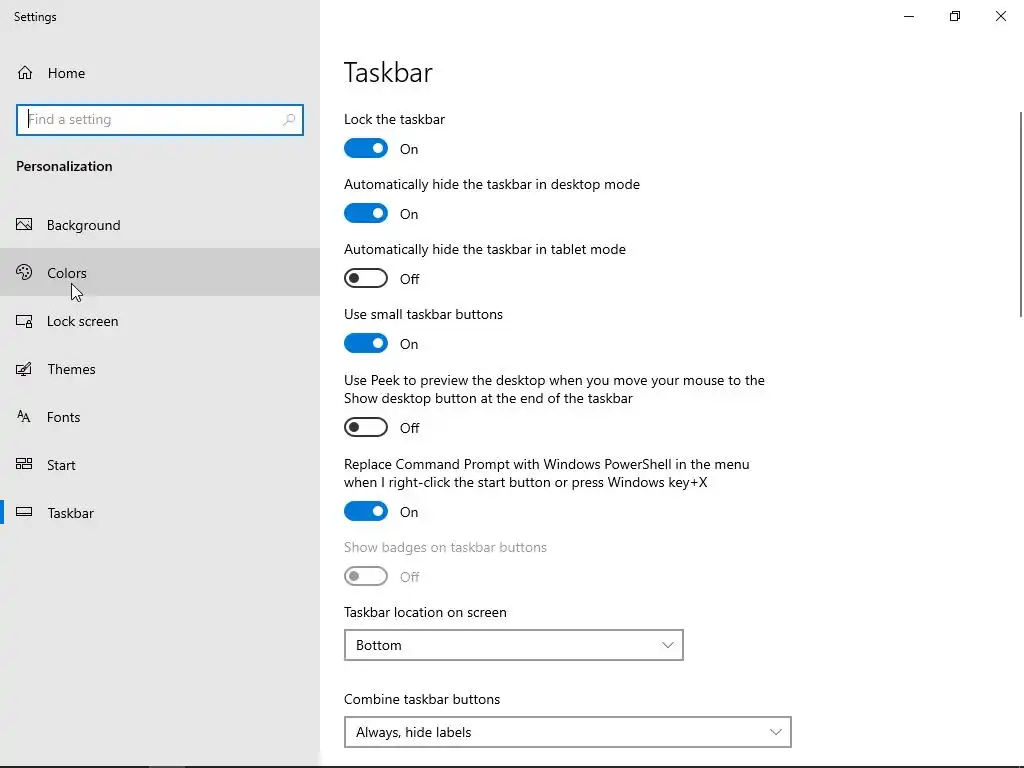Click the Start tiles icon

(25, 465)
